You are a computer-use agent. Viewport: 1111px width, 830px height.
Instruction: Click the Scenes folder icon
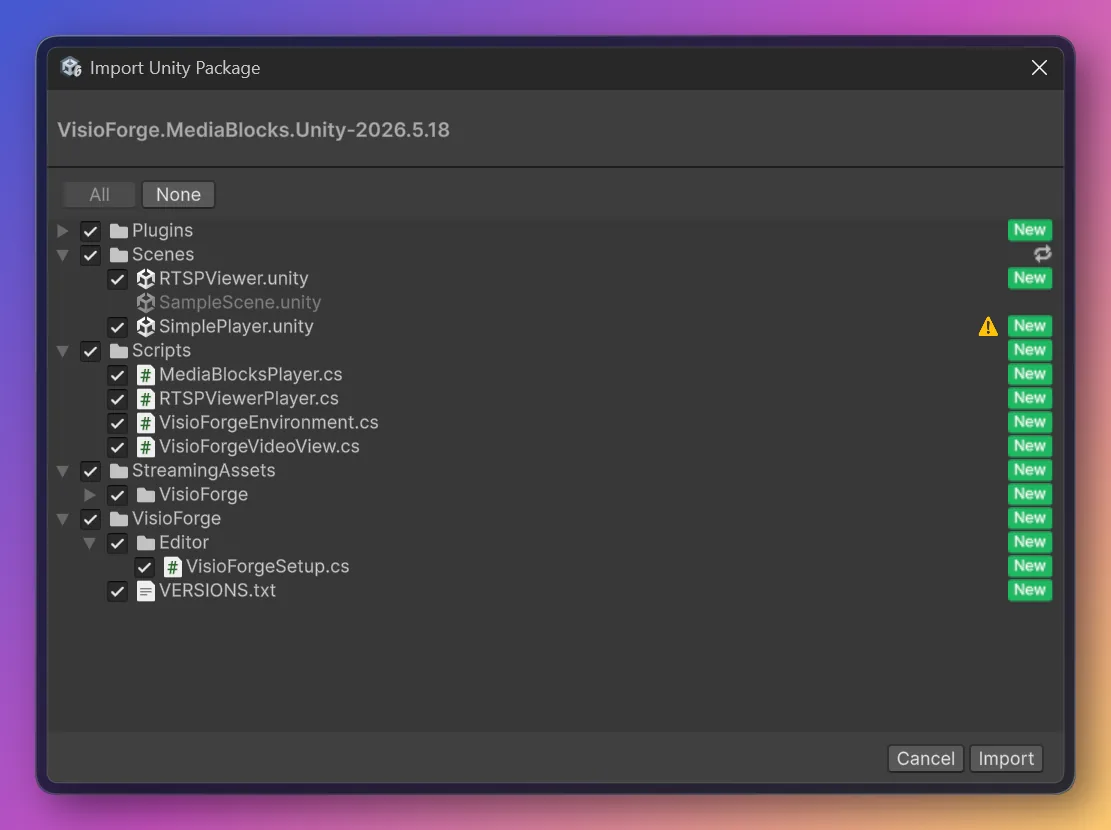click(118, 255)
